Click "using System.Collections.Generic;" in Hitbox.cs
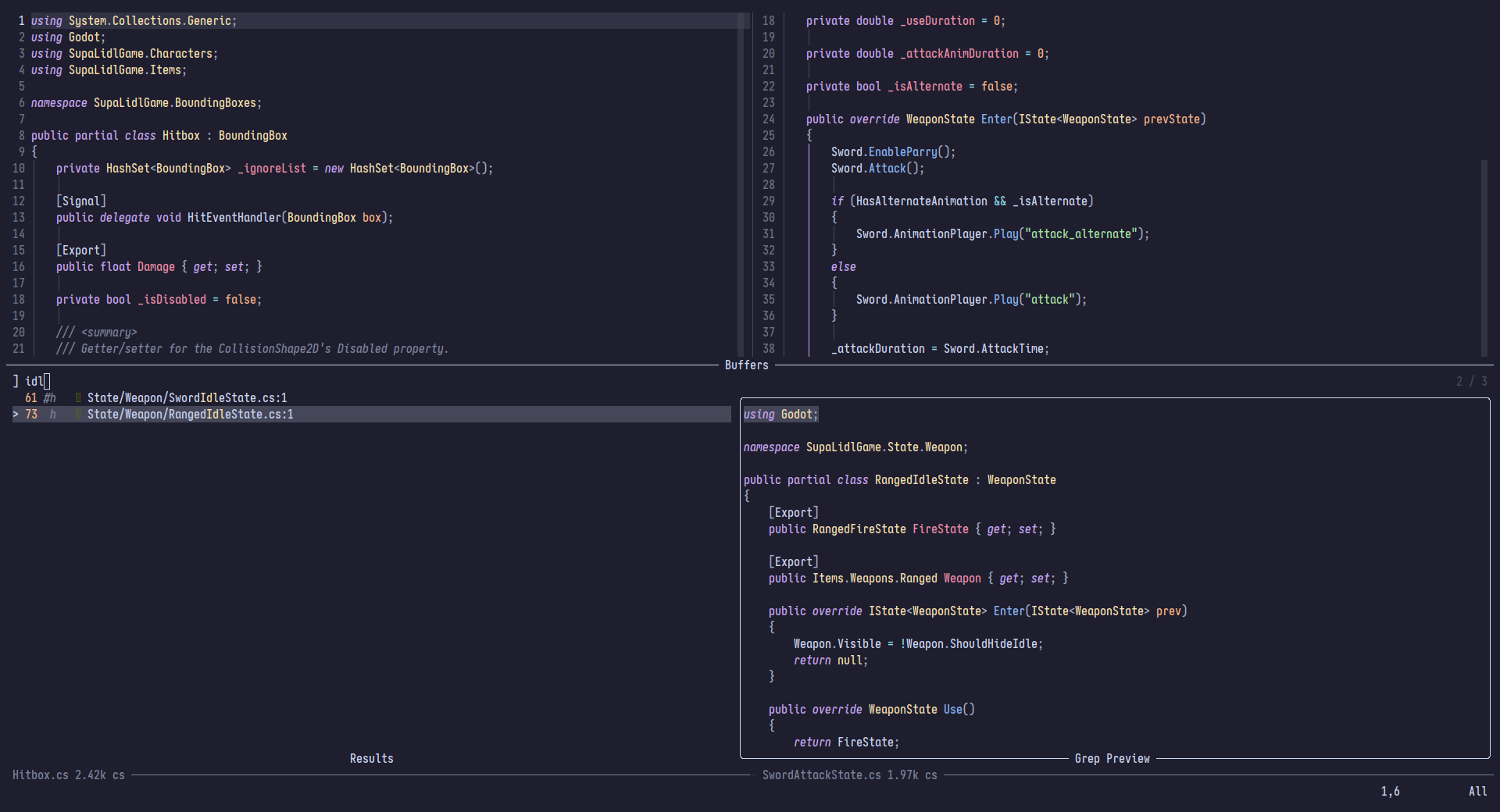The height and width of the screenshot is (812, 1500). [x=134, y=21]
